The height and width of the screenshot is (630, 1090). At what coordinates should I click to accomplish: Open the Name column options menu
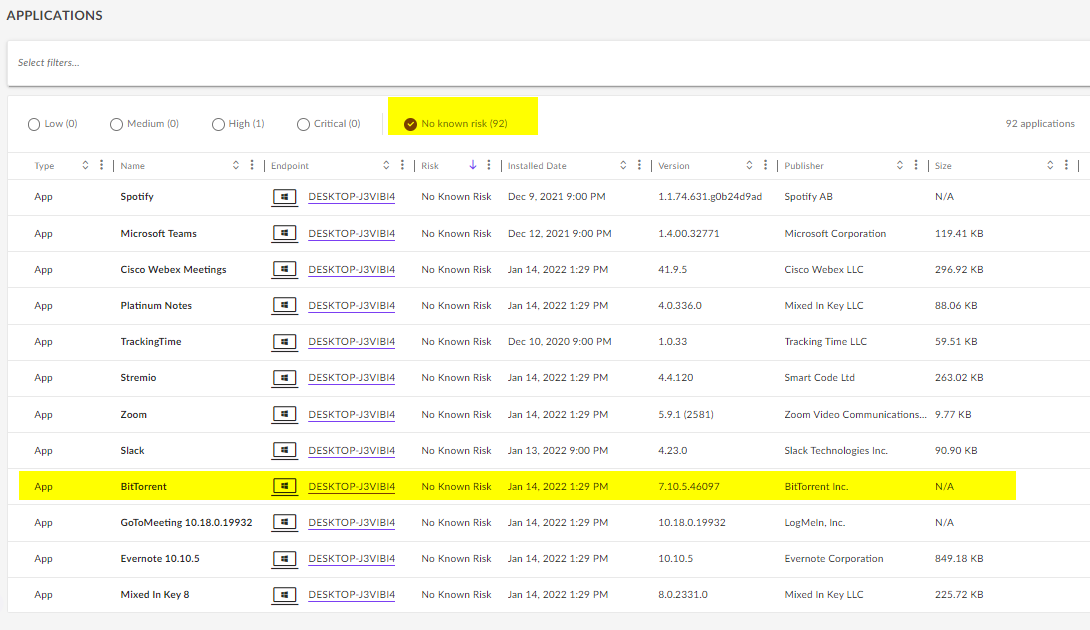[x=252, y=165]
